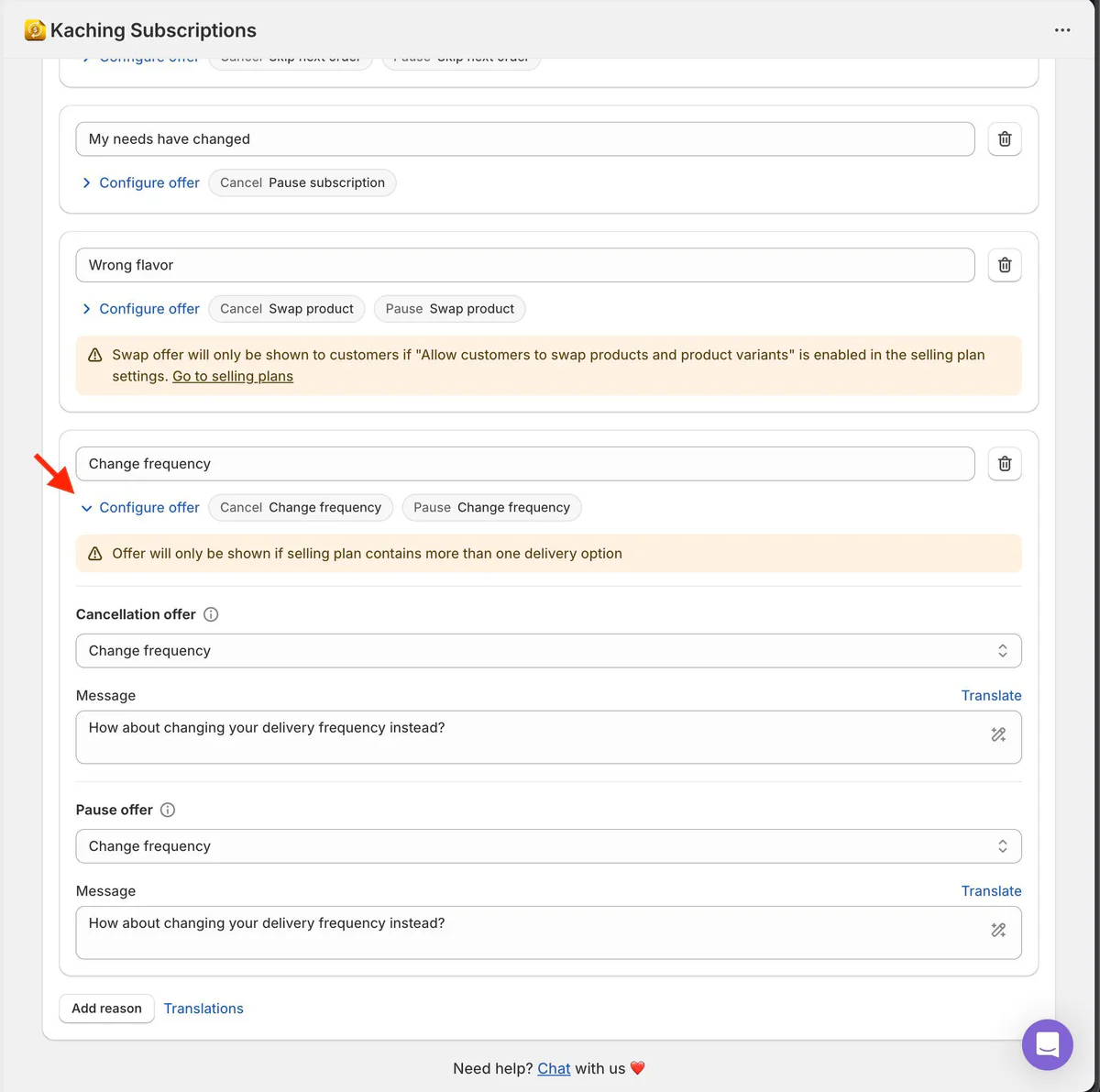The image size is (1100, 1092).
Task: Click the Kaching Subscriptions app icon
Action: coord(35,30)
